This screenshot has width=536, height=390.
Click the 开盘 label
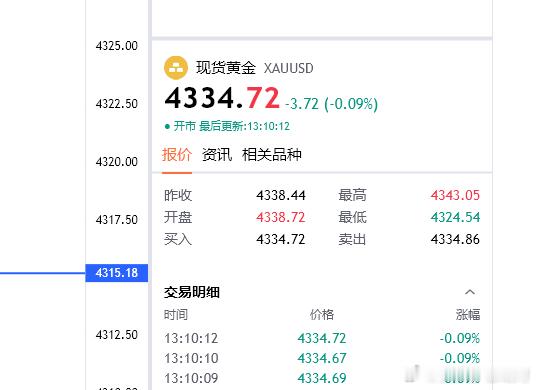coord(178,217)
